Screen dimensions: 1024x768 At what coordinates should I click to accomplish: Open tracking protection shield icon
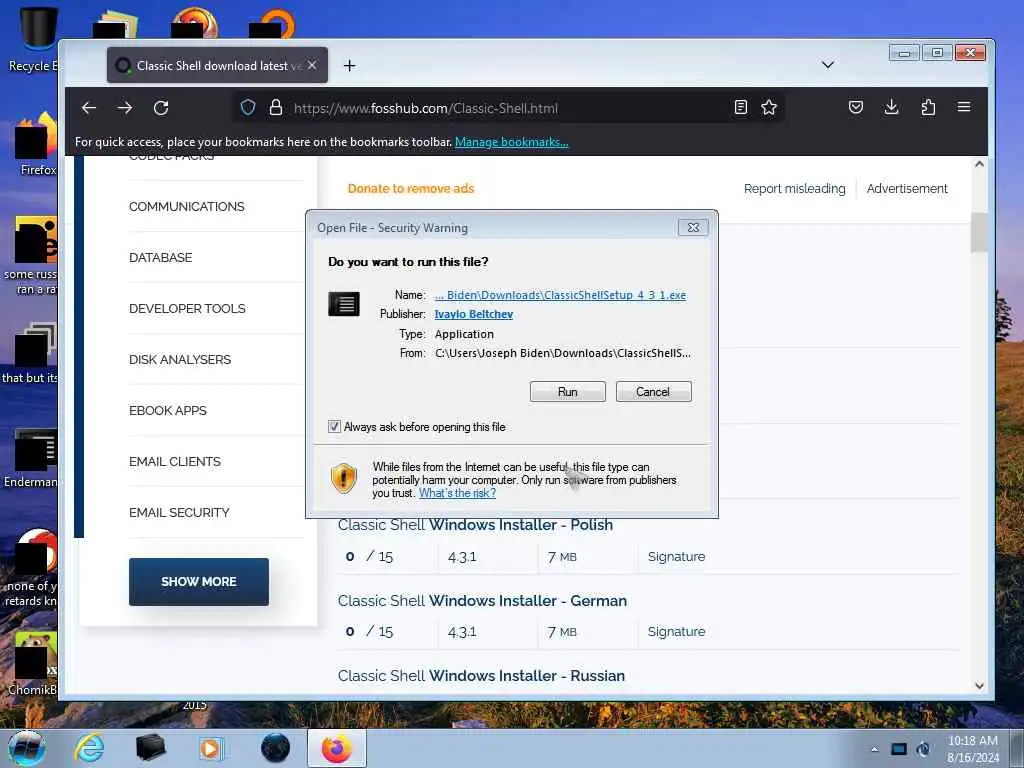[x=248, y=107]
